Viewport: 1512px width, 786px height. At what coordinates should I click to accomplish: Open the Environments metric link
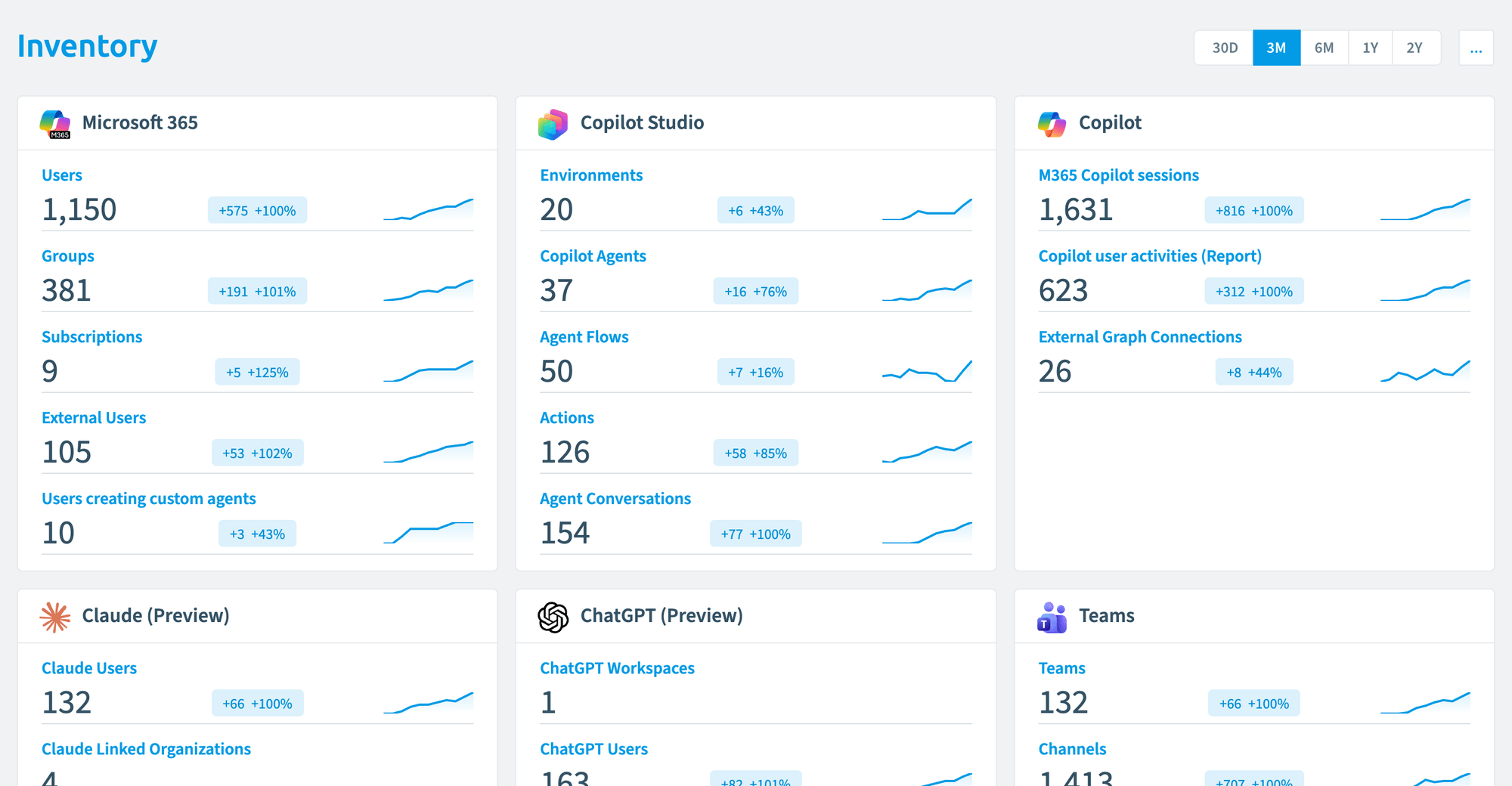coord(591,175)
